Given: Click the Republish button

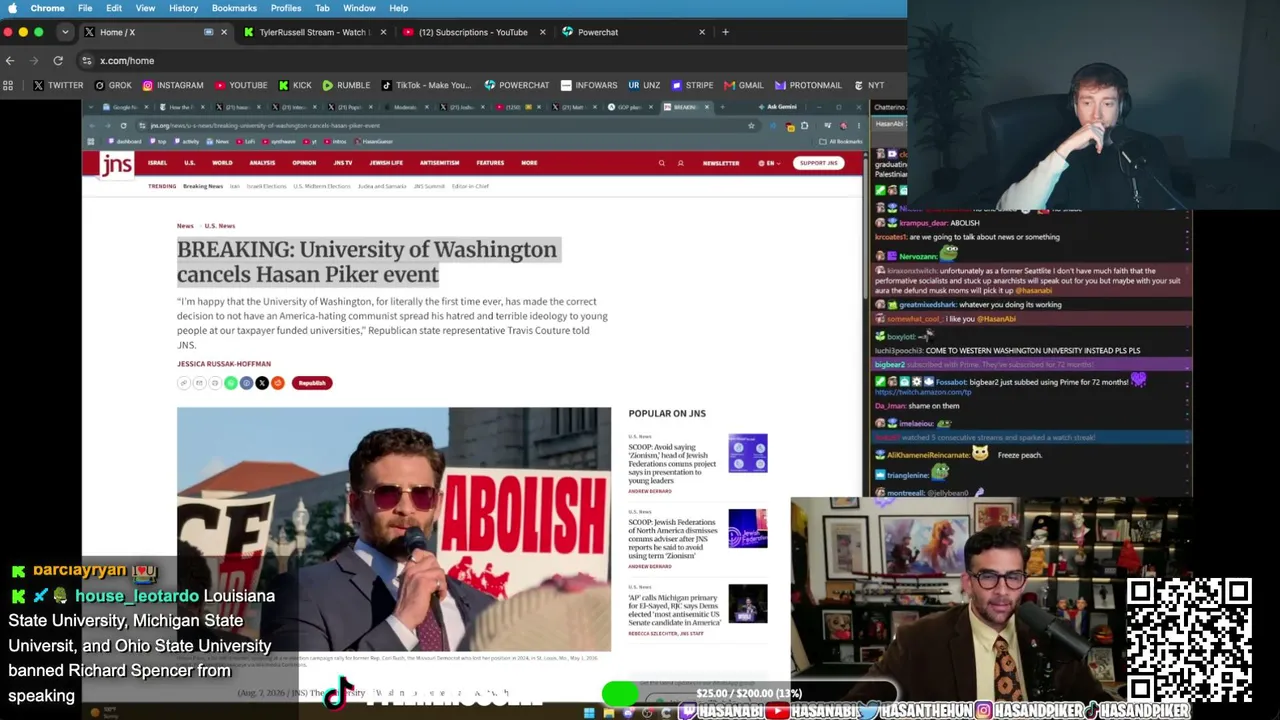Looking at the screenshot, I should pos(312,383).
